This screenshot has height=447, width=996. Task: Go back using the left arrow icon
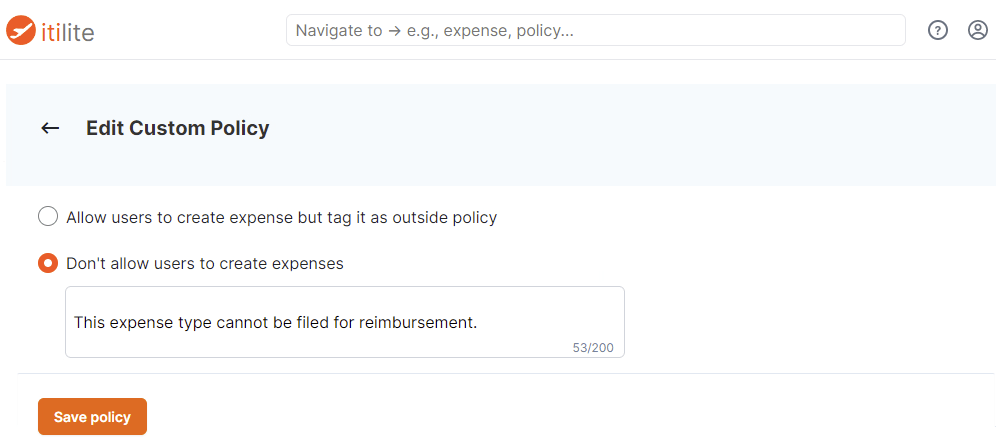[50, 128]
